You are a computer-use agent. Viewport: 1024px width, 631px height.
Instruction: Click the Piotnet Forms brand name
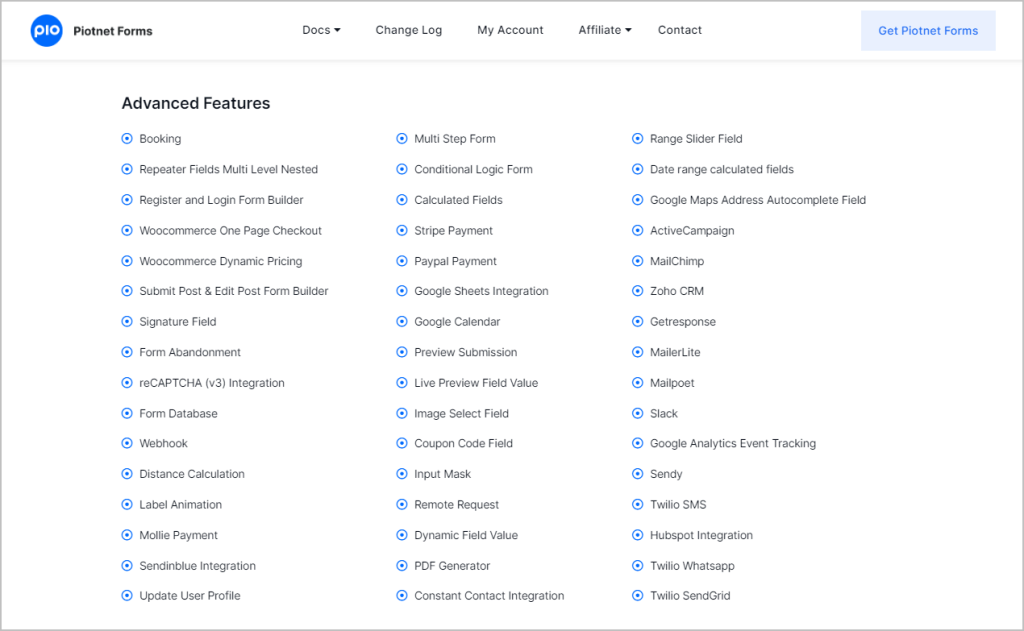(x=113, y=31)
